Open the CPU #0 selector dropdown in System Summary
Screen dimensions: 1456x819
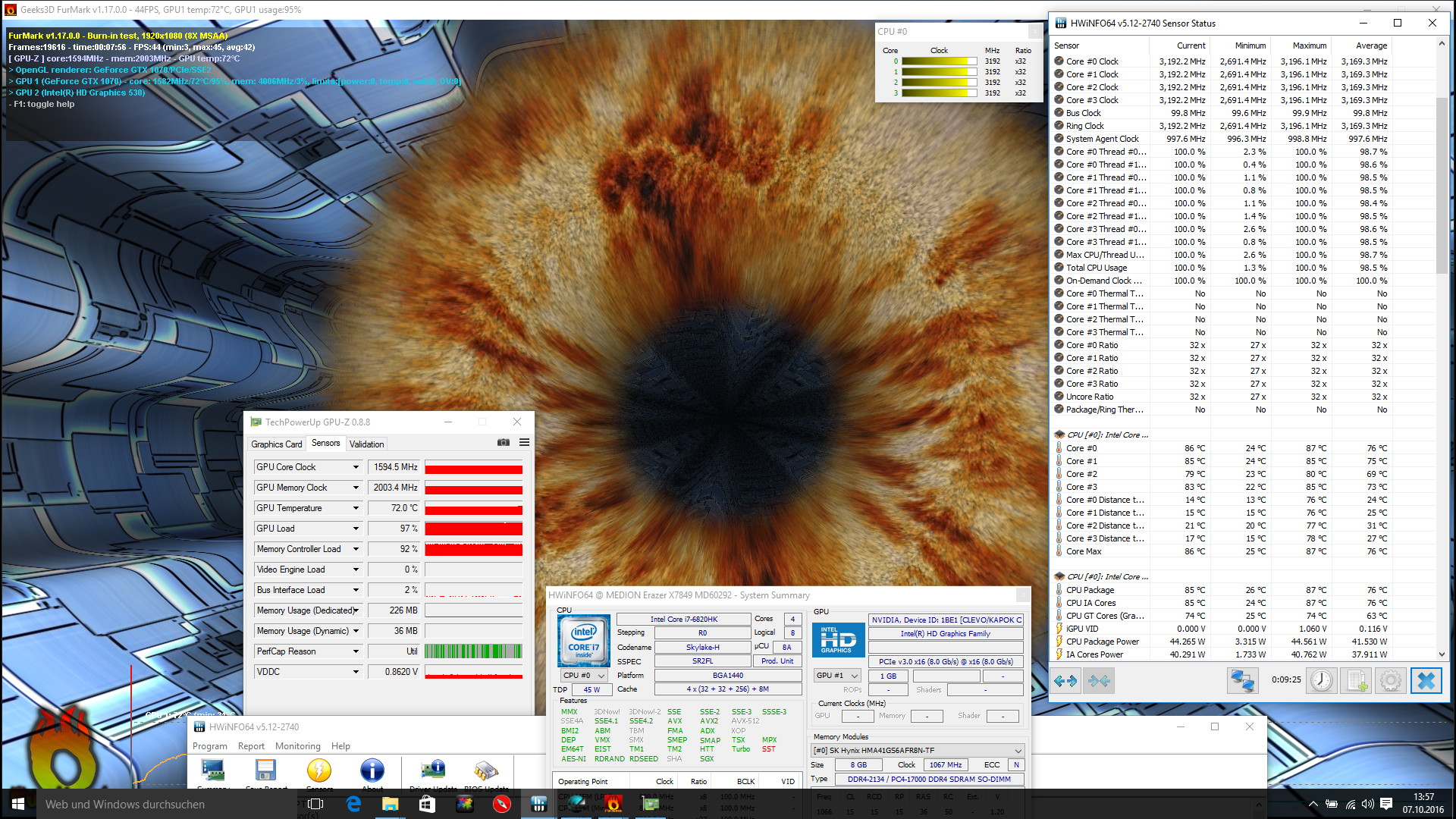point(584,675)
